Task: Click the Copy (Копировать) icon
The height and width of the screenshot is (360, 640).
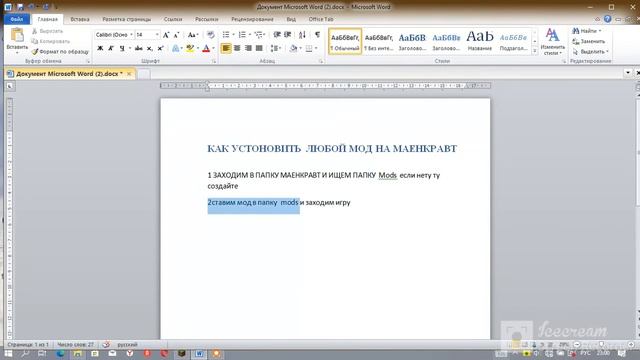Action: coord(35,41)
